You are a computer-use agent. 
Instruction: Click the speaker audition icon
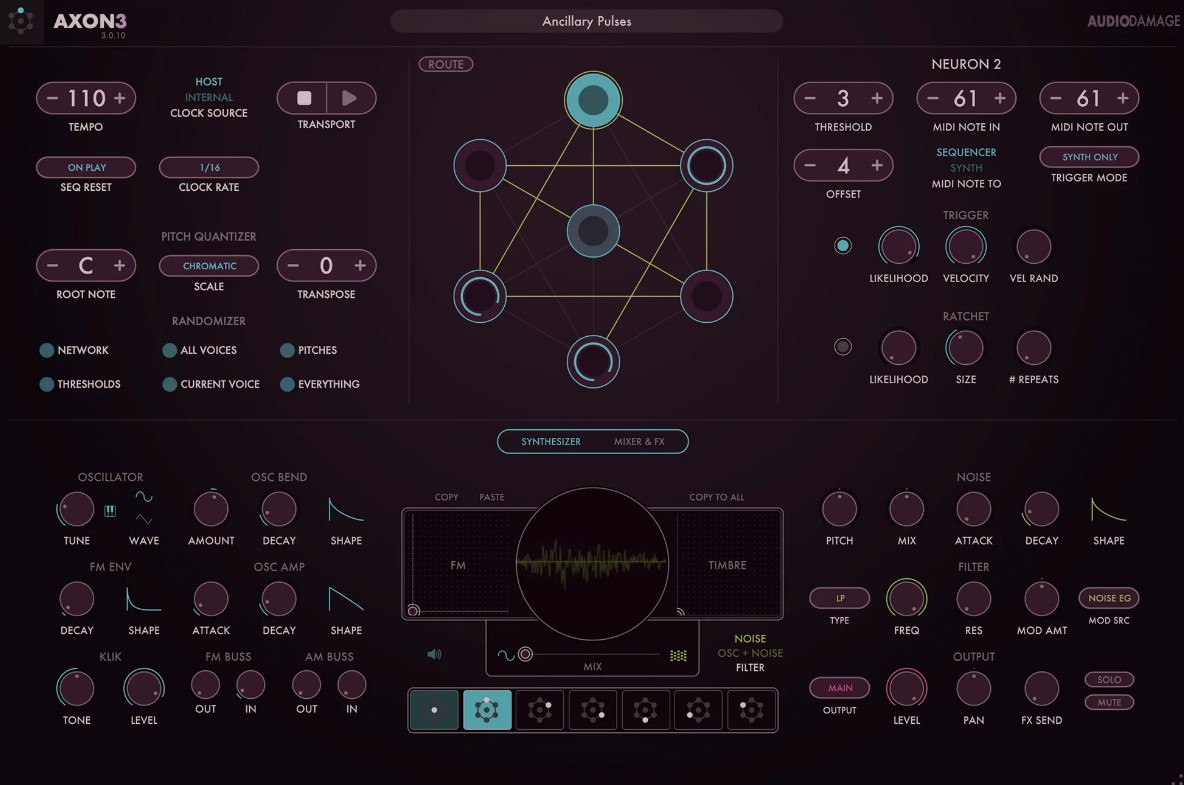(x=434, y=654)
